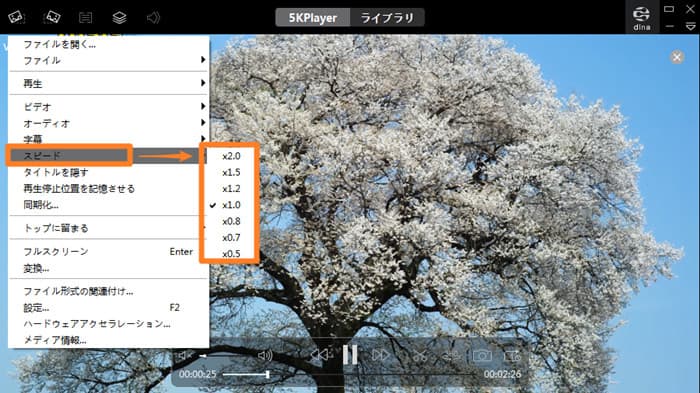This screenshot has height=393, width=700.
Task: Minimize the 5KPlayer window
Action: click(x=669, y=26)
